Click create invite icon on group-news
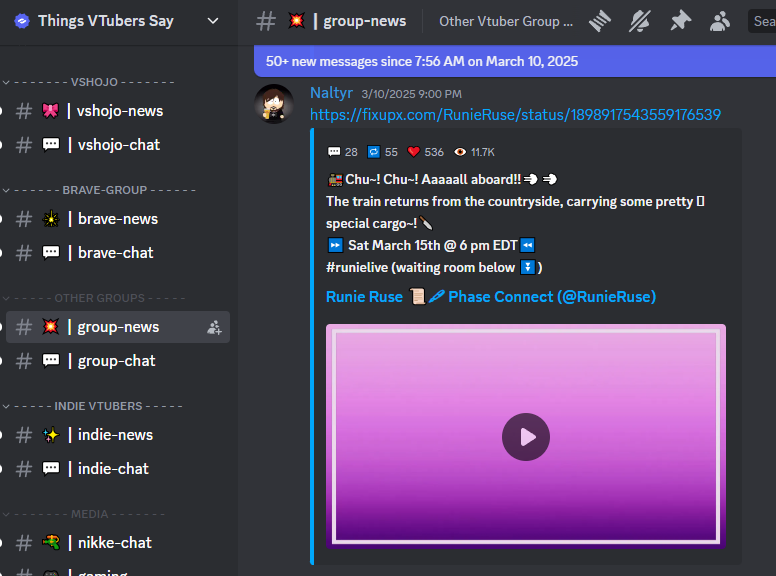 coord(214,327)
